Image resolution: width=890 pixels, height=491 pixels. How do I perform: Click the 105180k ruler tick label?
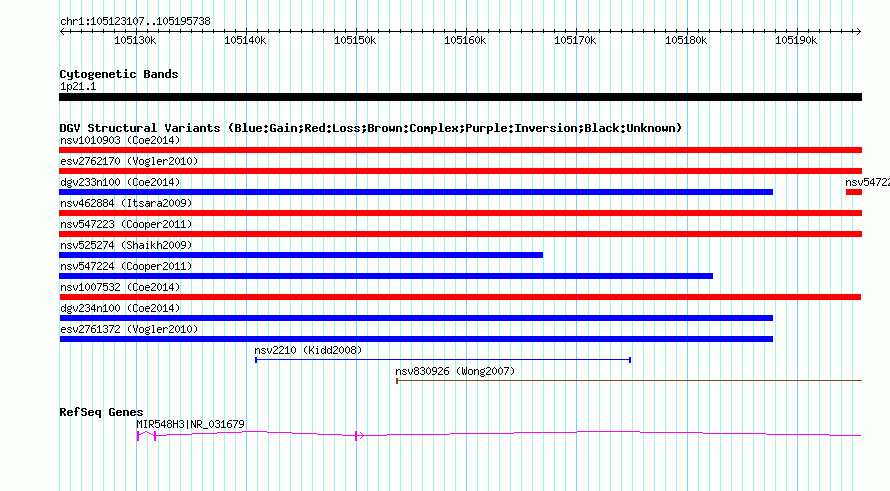686,40
